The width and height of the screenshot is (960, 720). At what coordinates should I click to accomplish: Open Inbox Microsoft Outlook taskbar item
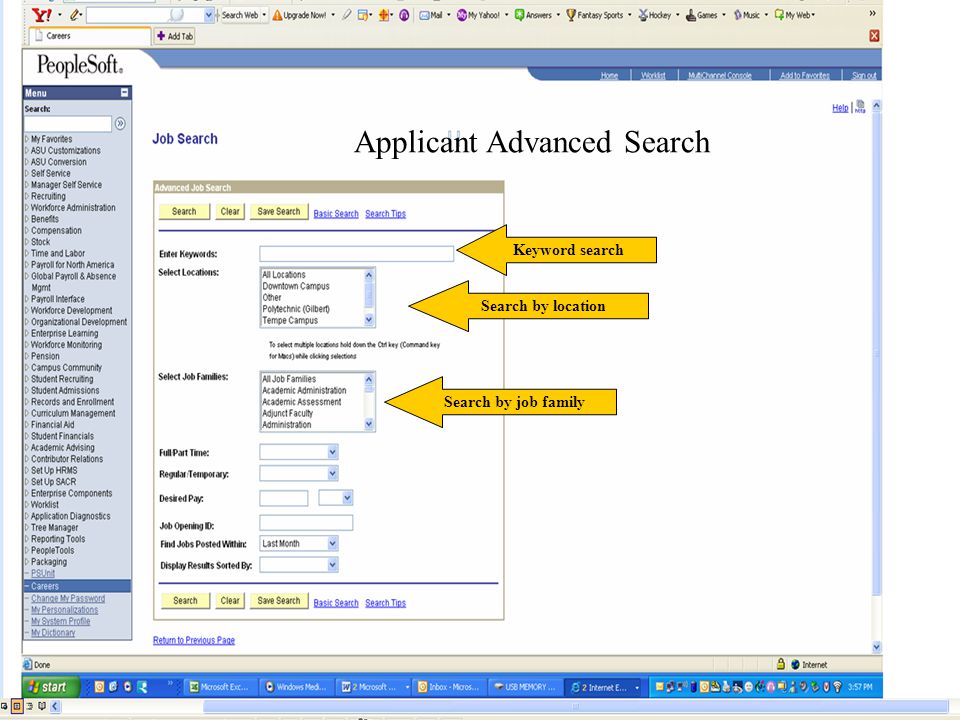448,687
